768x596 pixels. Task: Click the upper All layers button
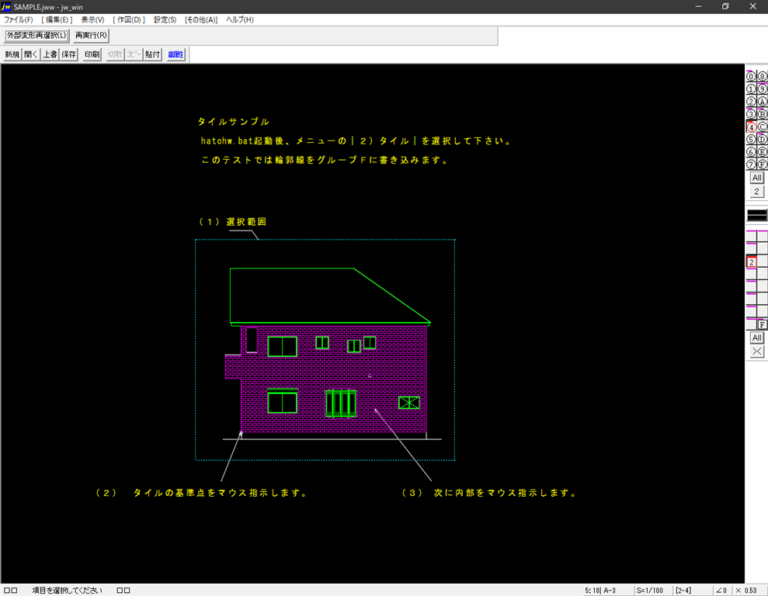click(x=757, y=177)
